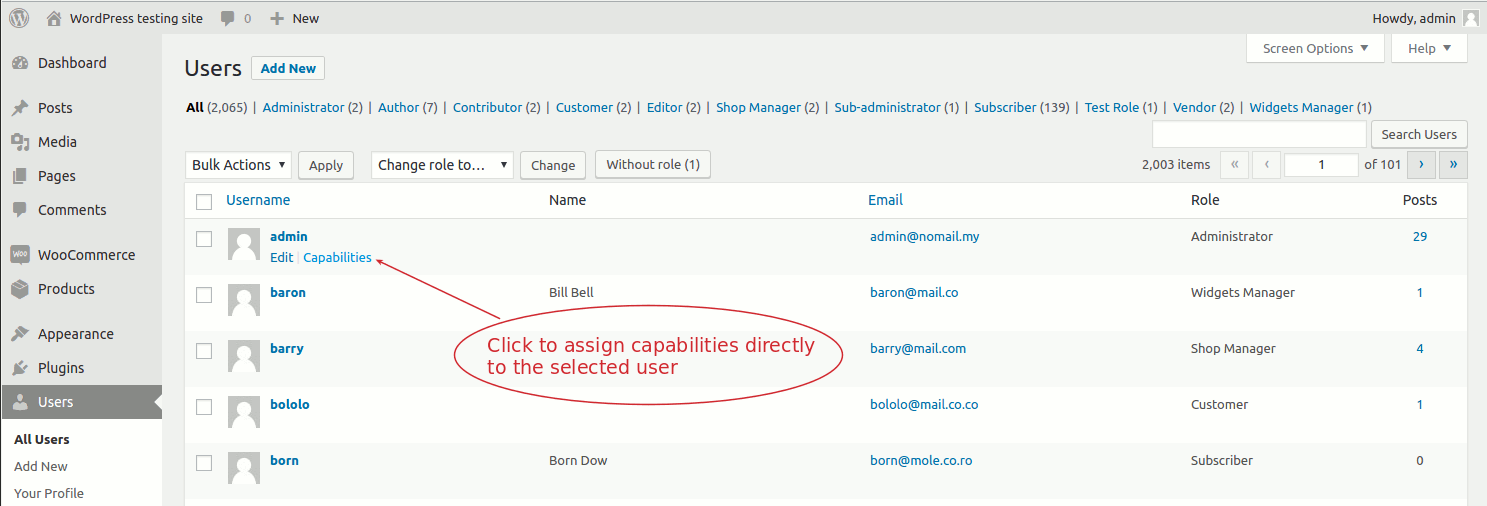1487x506 pixels.
Task: Tick the checkbox for user baron
Action: (204, 294)
